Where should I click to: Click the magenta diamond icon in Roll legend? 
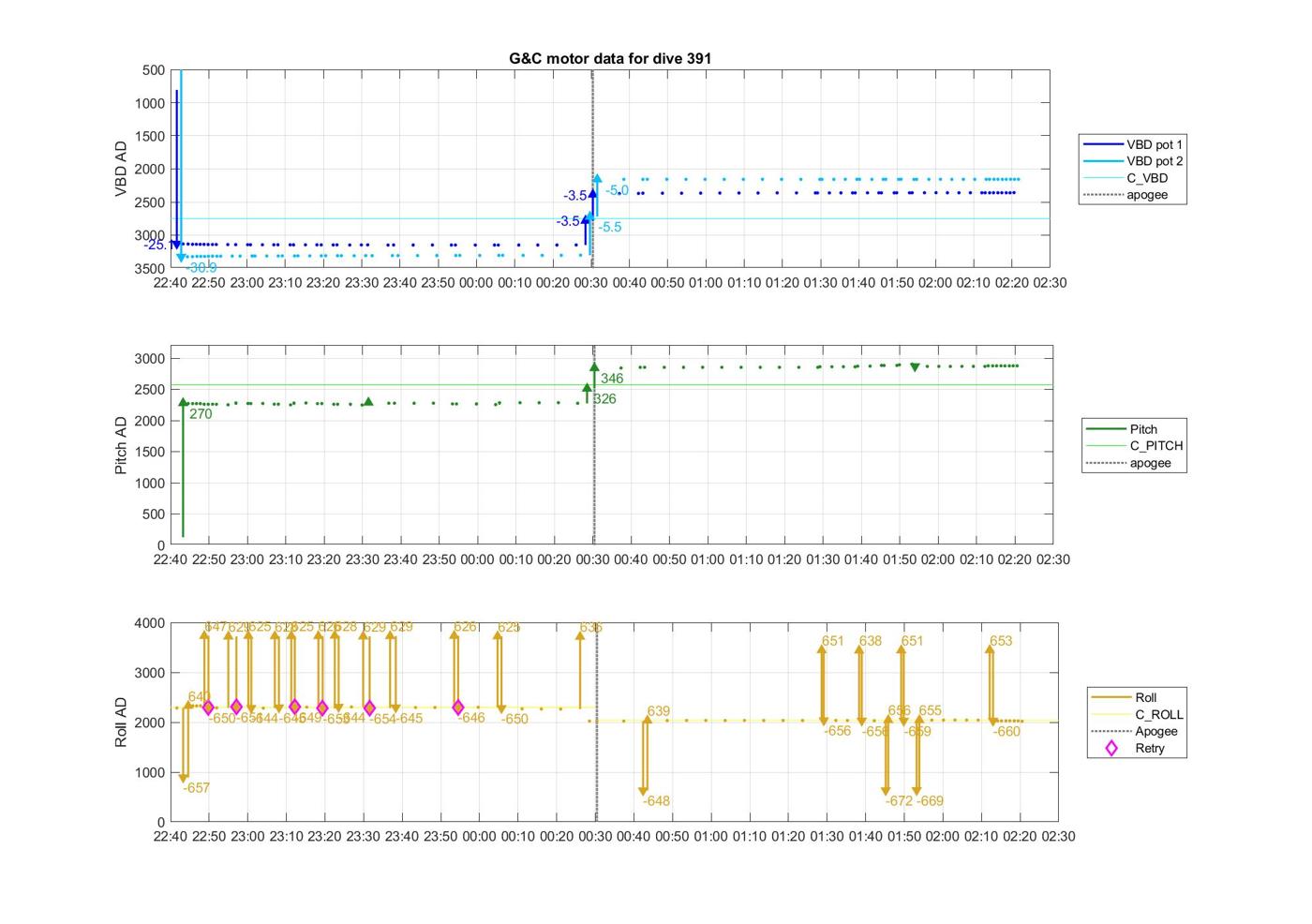(x=1111, y=748)
